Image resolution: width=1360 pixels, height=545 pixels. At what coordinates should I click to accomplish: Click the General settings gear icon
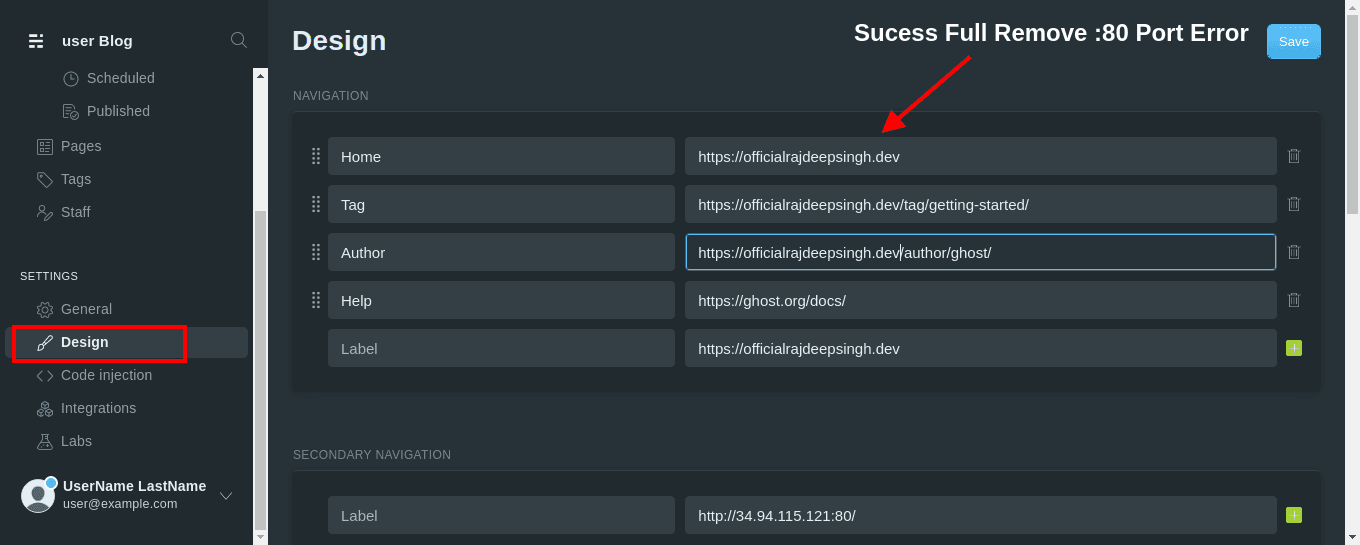(45, 309)
